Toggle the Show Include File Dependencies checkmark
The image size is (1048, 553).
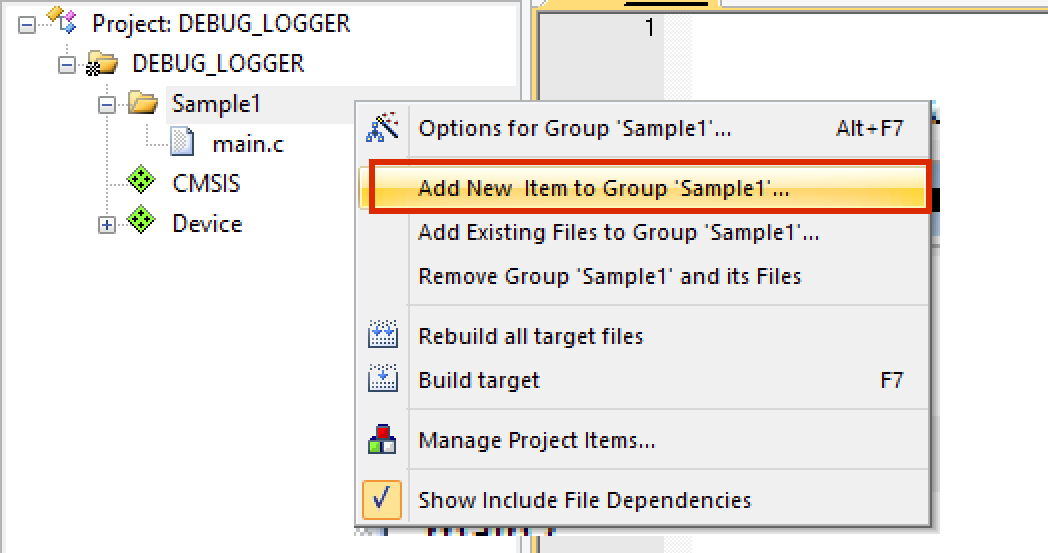point(383,499)
